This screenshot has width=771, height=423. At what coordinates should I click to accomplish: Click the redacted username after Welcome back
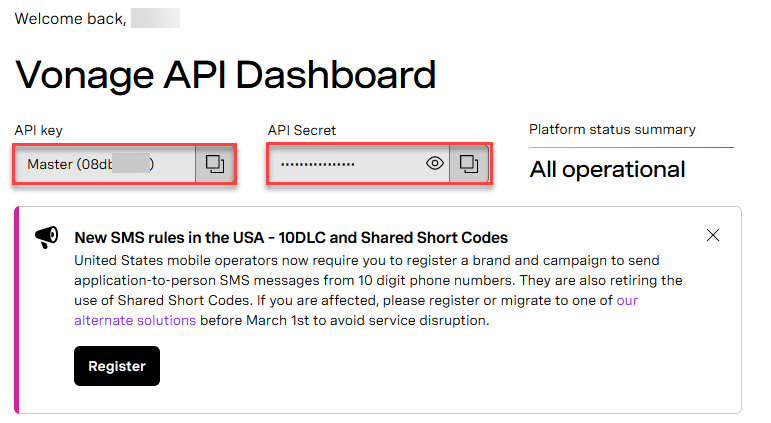coord(155,18)
